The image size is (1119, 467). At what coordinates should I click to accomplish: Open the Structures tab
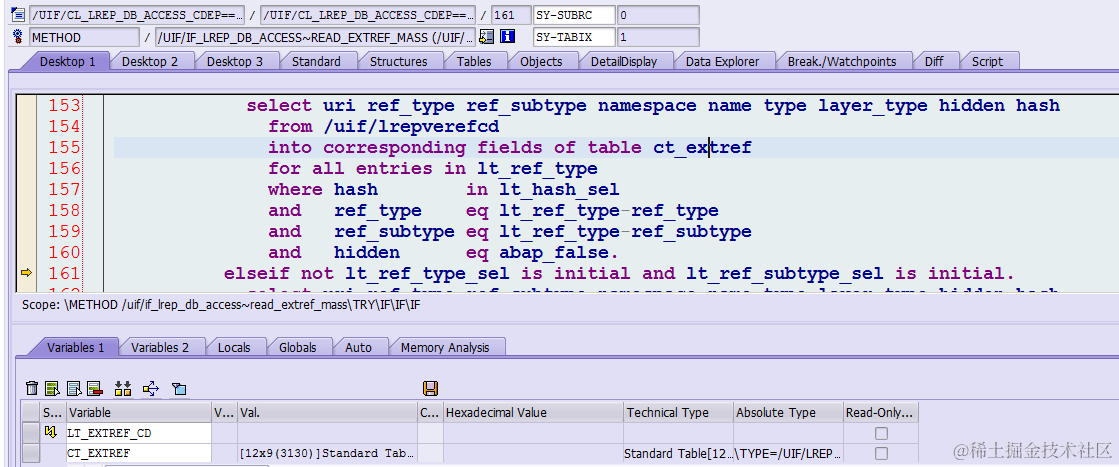pyautogui.click(x=398, y=61)
